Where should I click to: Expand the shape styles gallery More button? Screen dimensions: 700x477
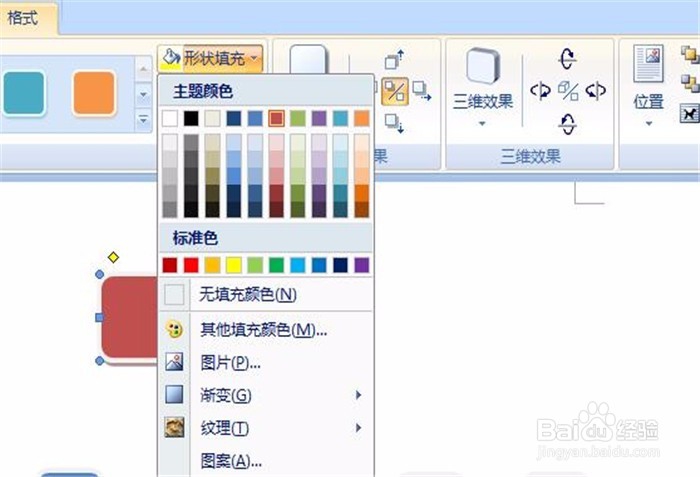click(x=143, y=119)
